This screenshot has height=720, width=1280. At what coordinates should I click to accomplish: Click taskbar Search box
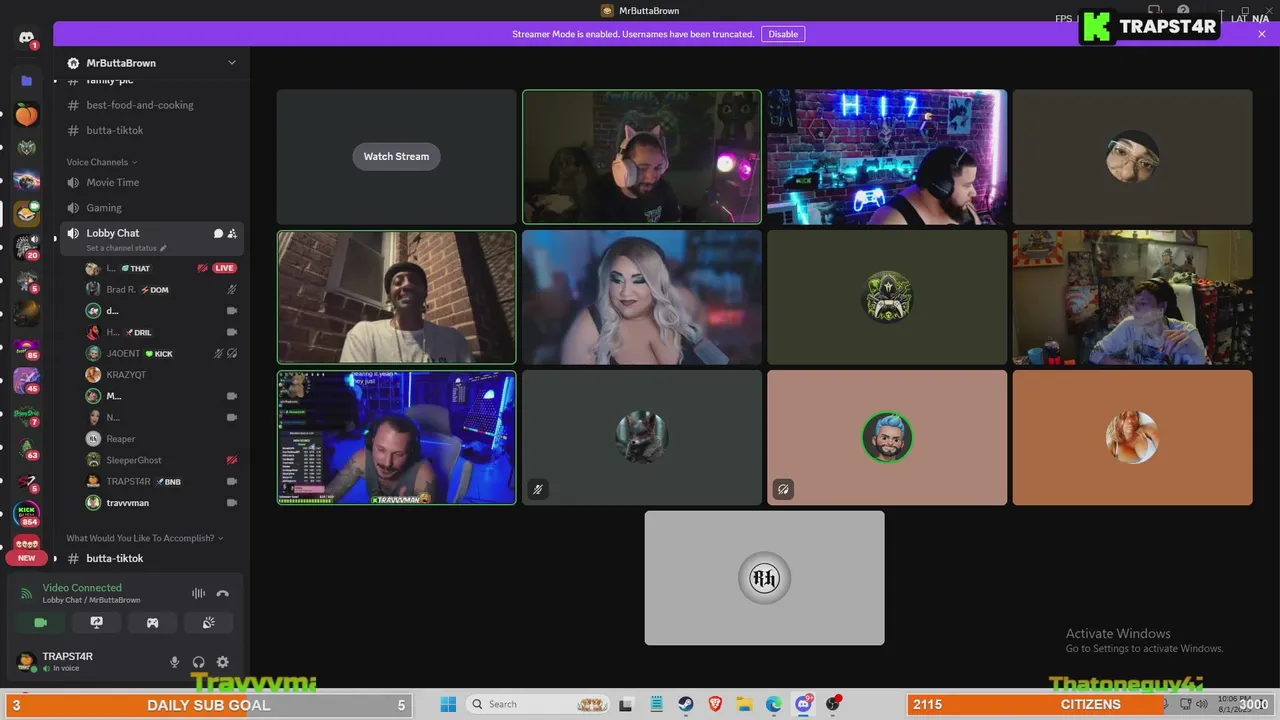pyautogui.click(x=539, y=704)
